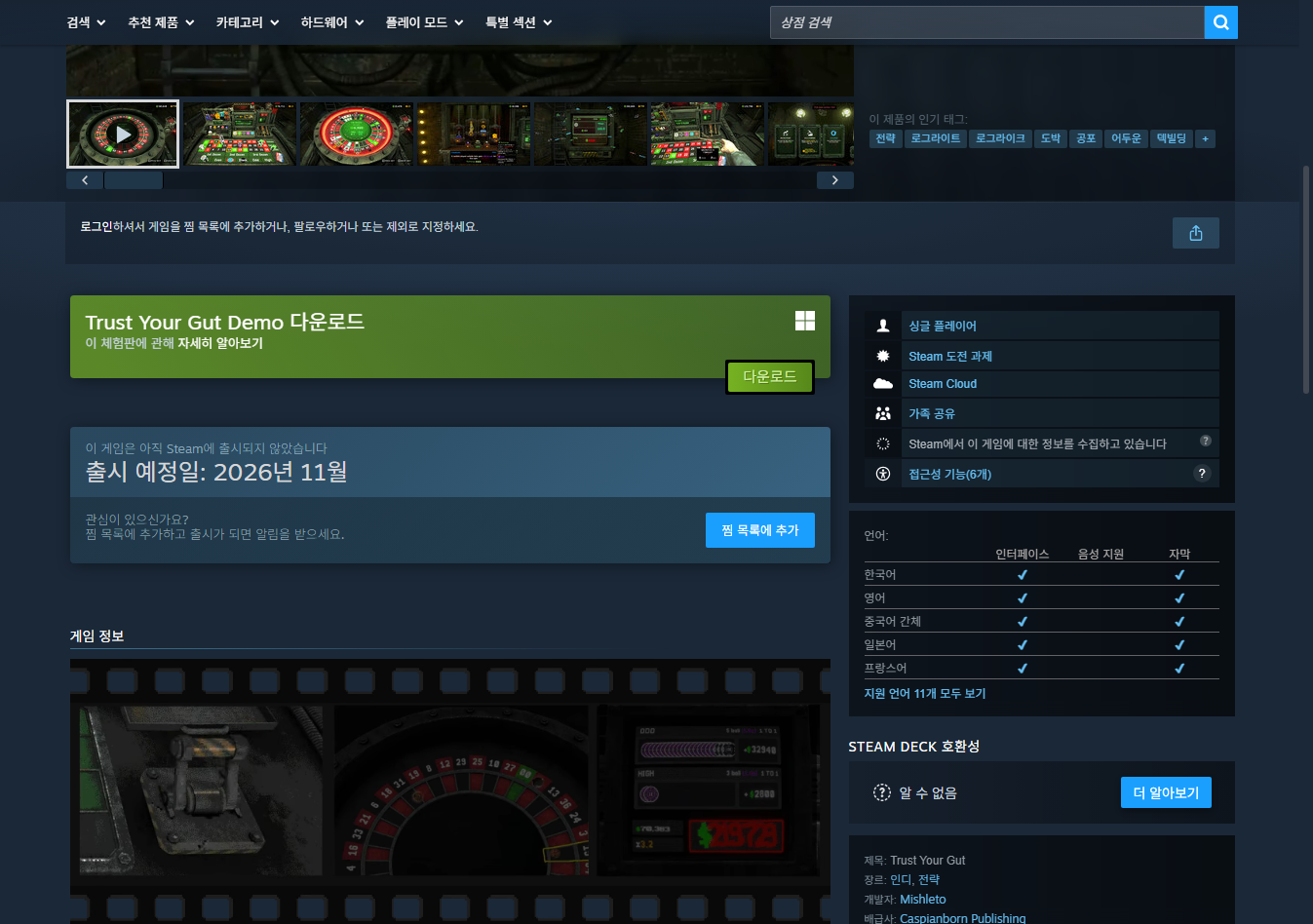1313x924 pixels.
Task: Play the trailer video thumbnail
Action: tap(123, 135)
